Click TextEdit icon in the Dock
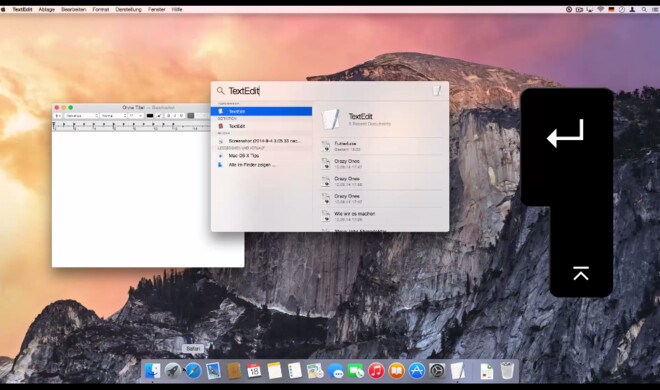 click(458, 371)
